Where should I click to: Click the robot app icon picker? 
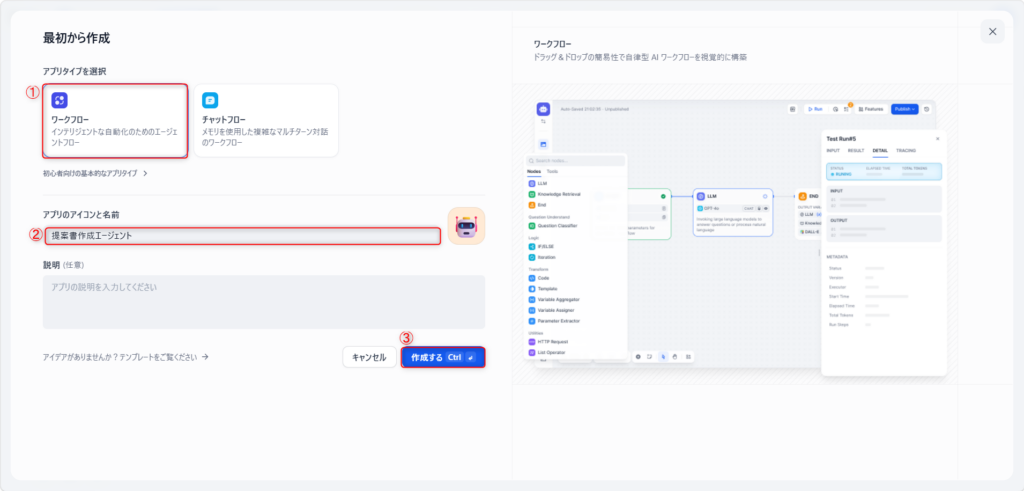pyautogui.click(x=466, y=227)
